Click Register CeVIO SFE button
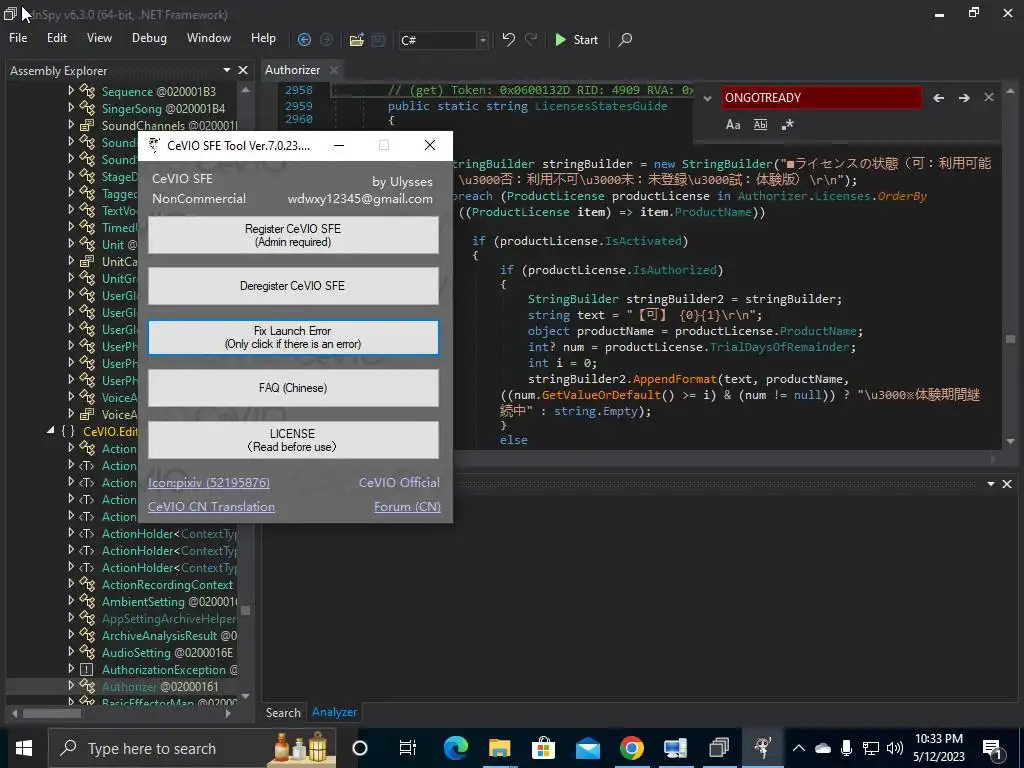The height and width of the screenshot is (768, 1024). coord(293,235)
